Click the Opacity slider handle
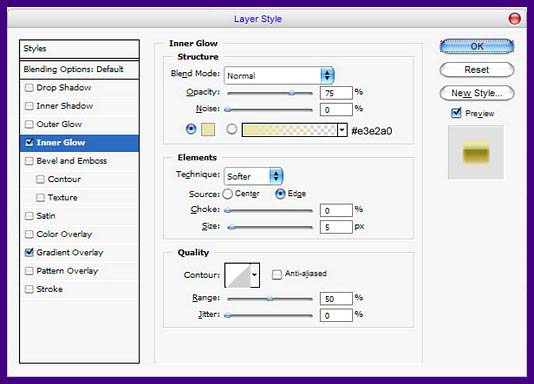534x384 pixels. pyautogui.click(x=292, y=93)
